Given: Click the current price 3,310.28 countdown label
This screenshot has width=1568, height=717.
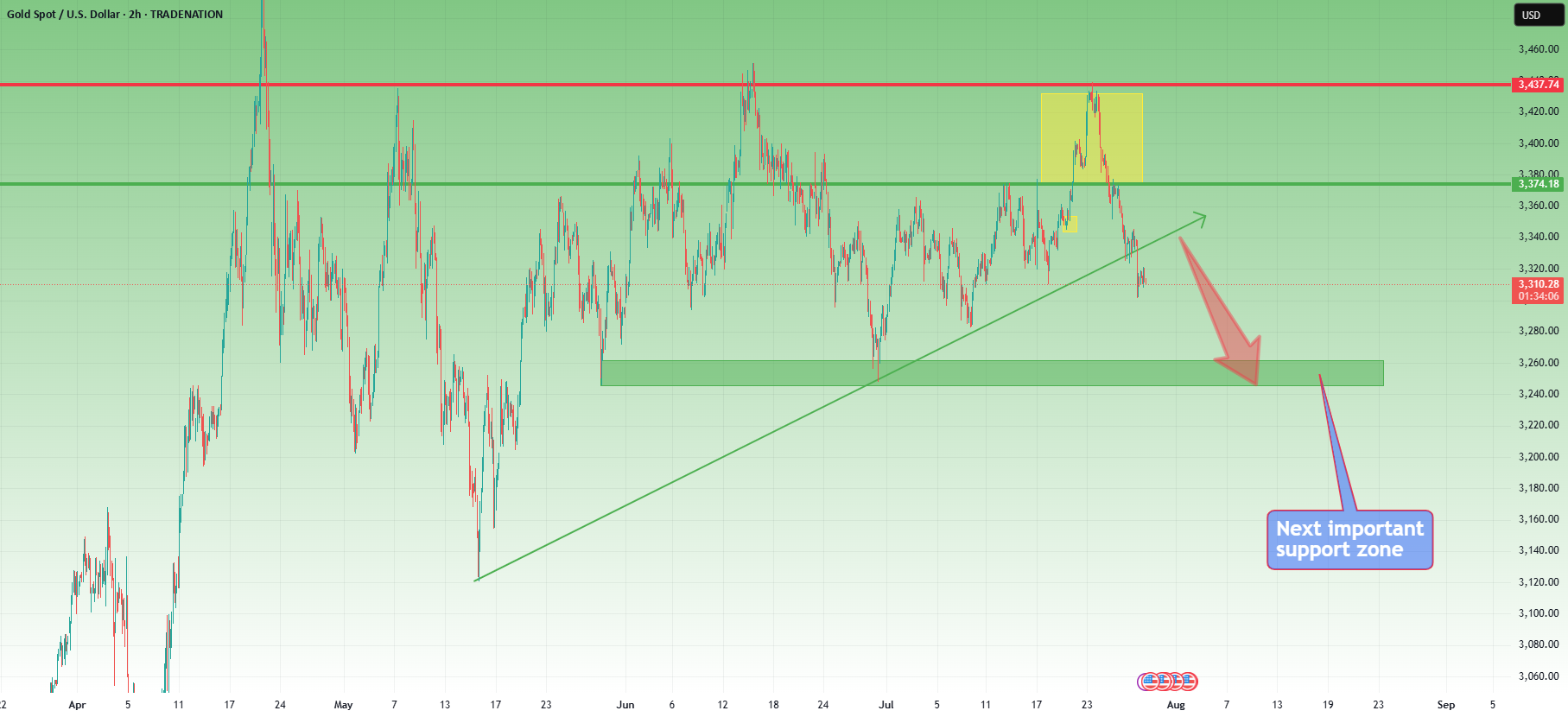Looking at the screenshot, I should click(x=1539, y=290).
